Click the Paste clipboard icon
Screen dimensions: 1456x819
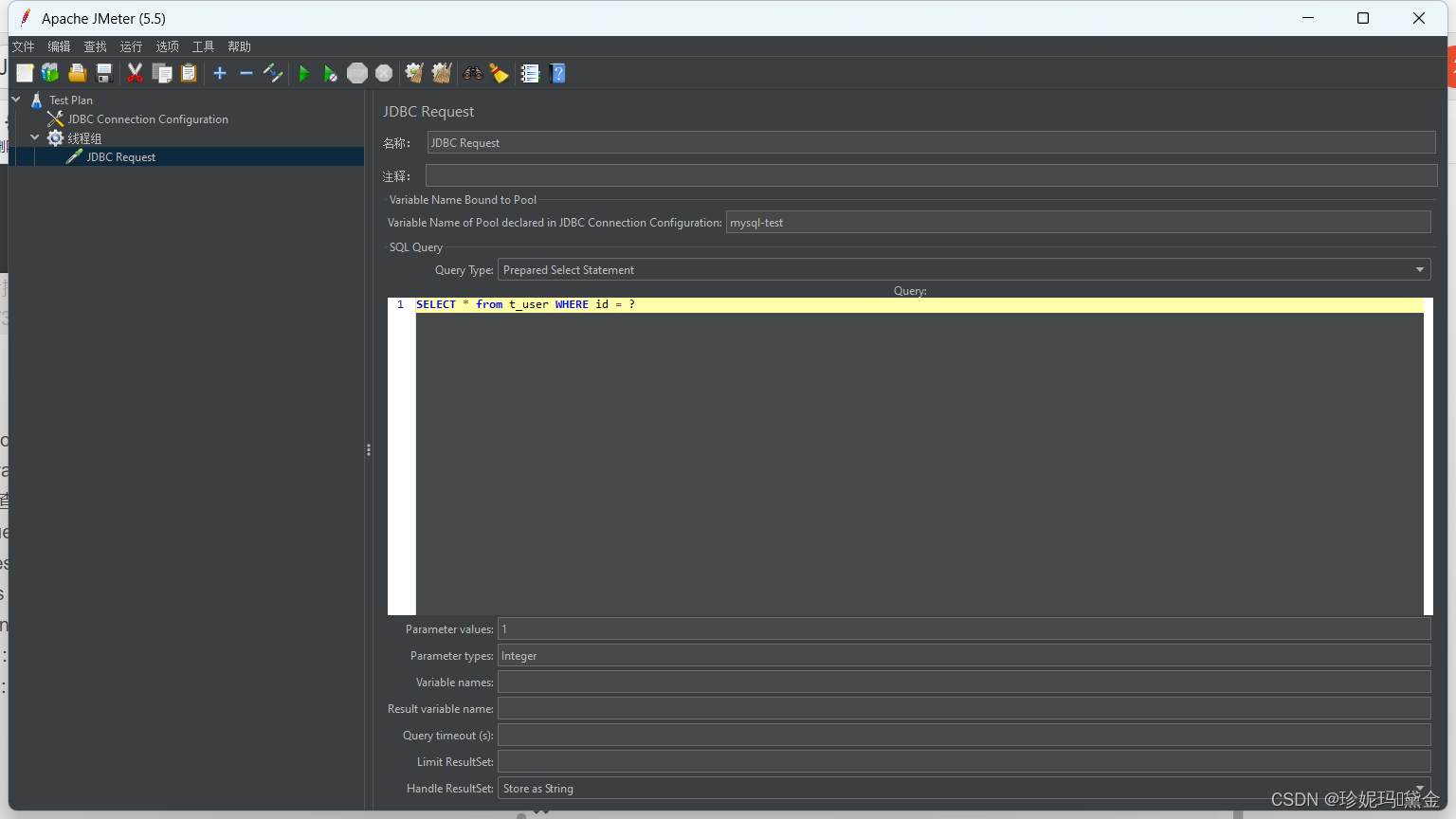pos(189,73)
